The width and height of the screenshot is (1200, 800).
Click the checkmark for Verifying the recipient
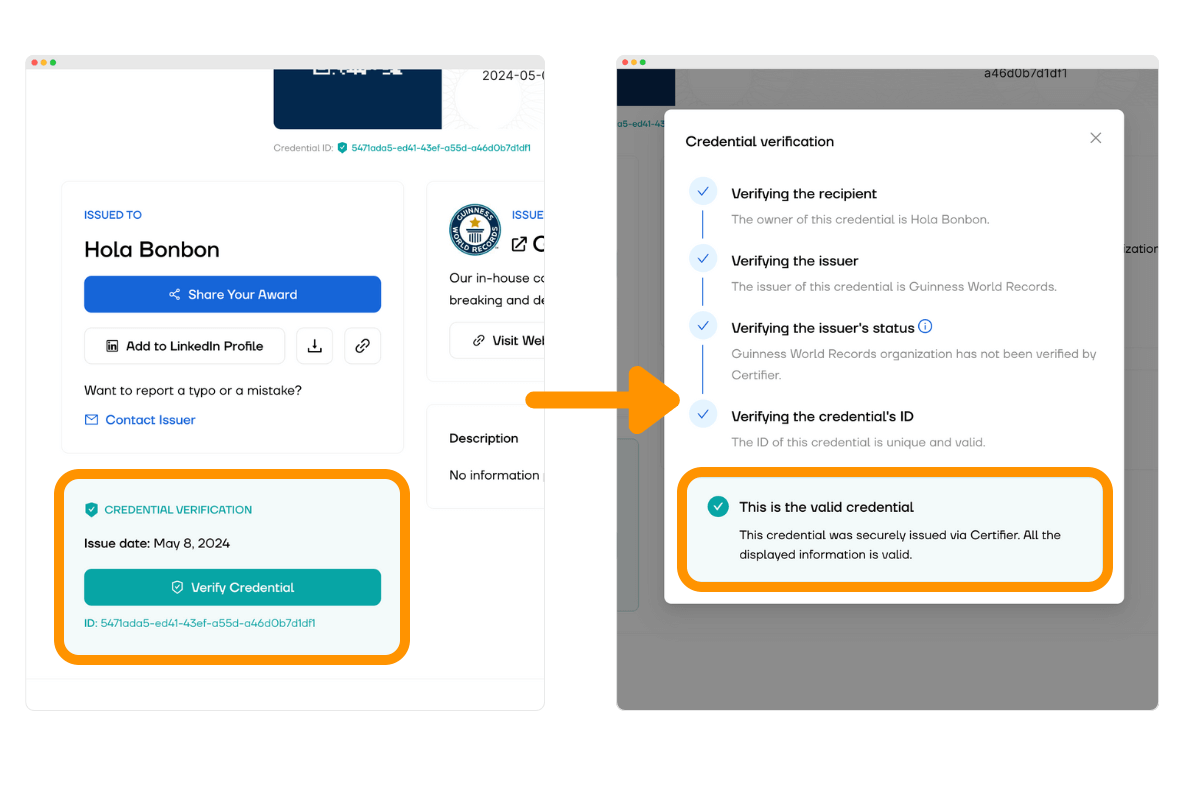pos(703,192)
